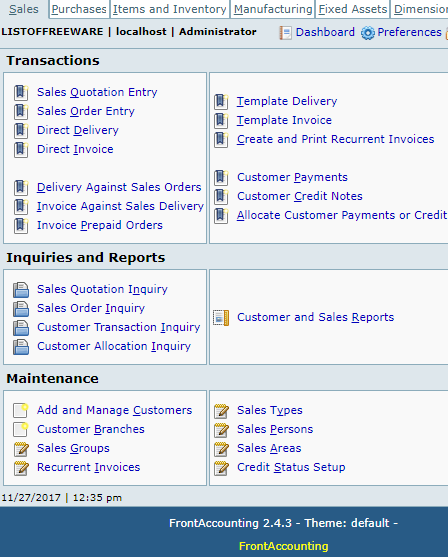Open Delivery Against Sales Orders

point(119,187)
